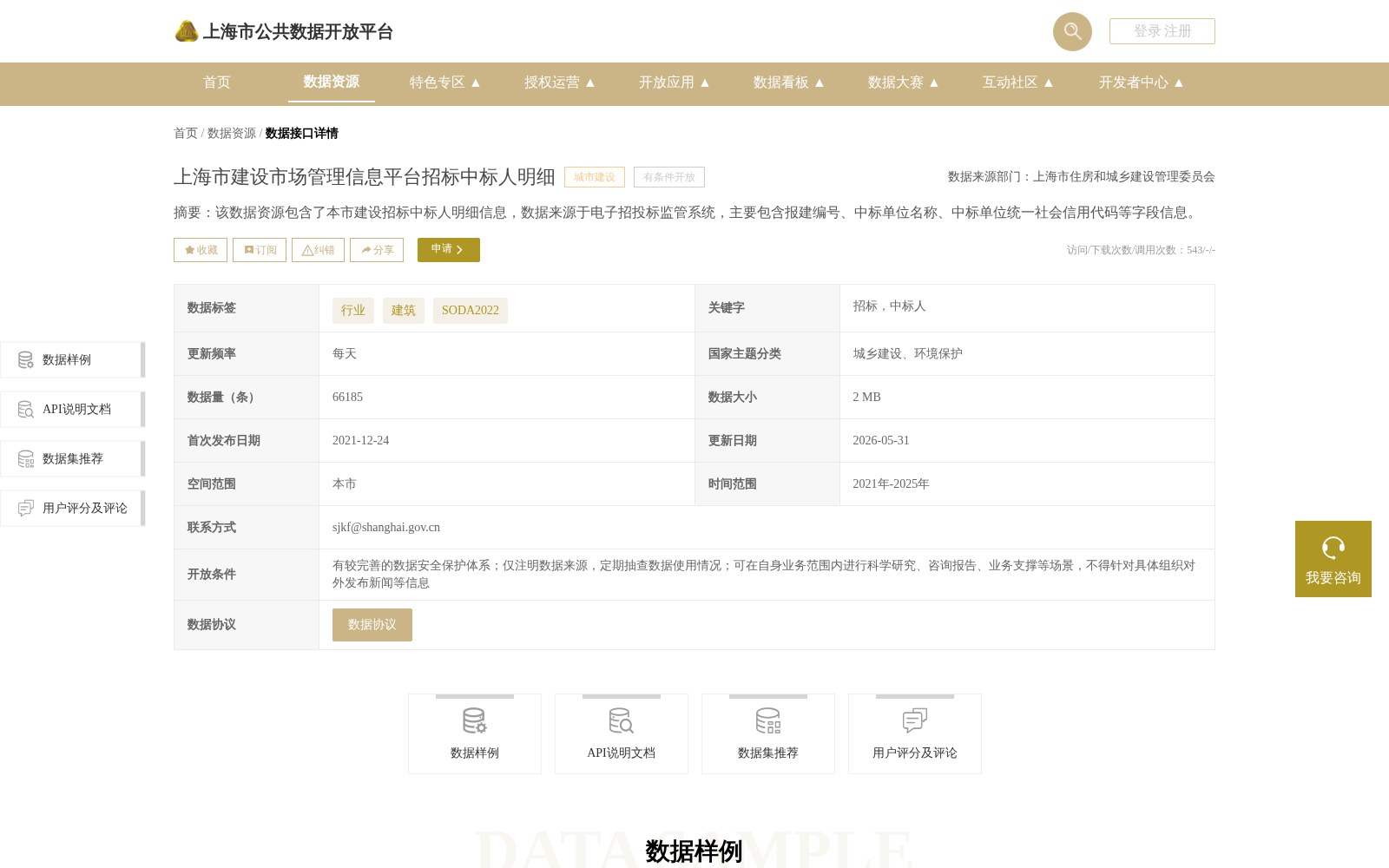Expand the 开发者中心 menu

coord(1142,82)
